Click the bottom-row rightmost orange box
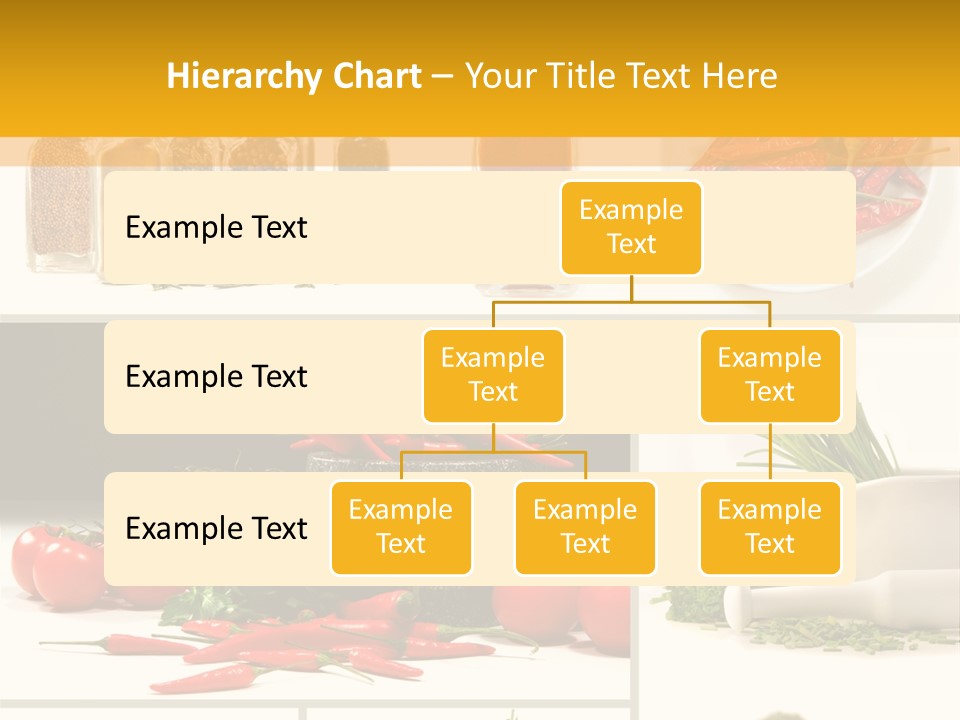The height and width of the screenshot is (720, 960). [770, 527]
